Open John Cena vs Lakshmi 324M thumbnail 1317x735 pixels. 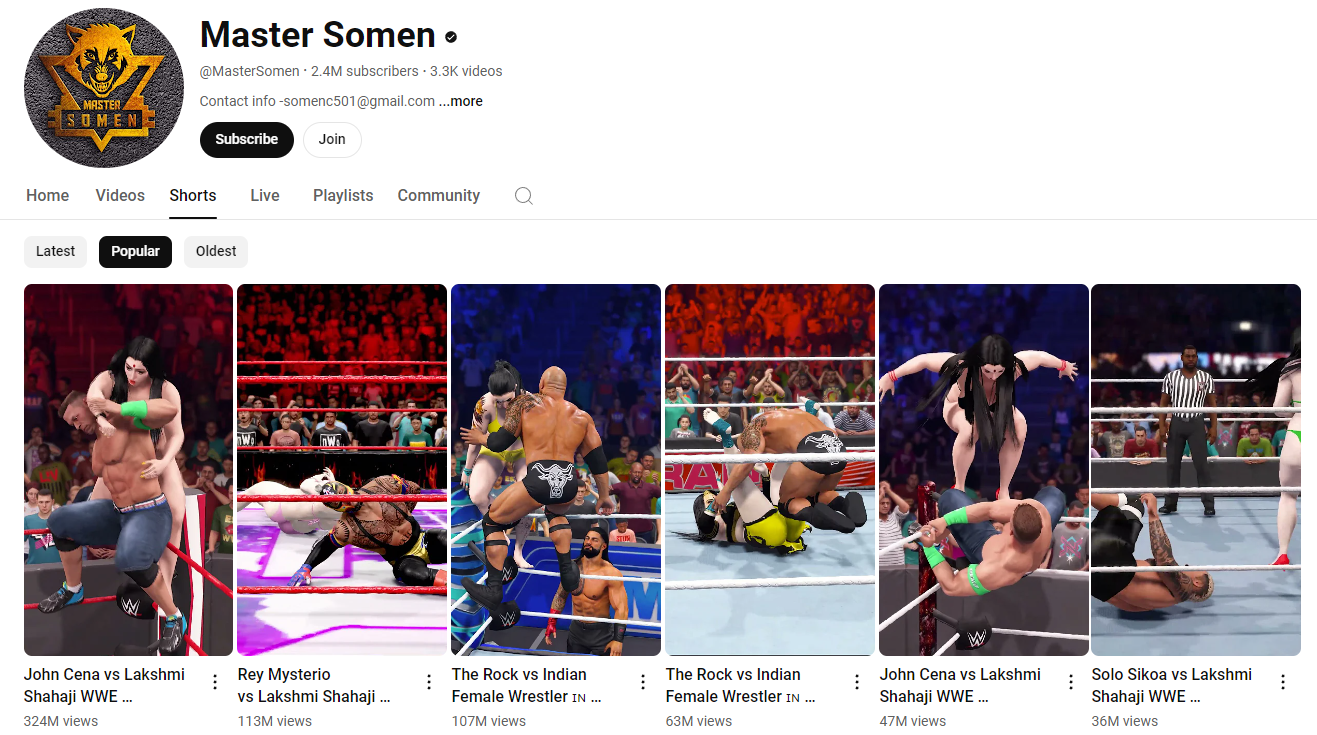128,470
